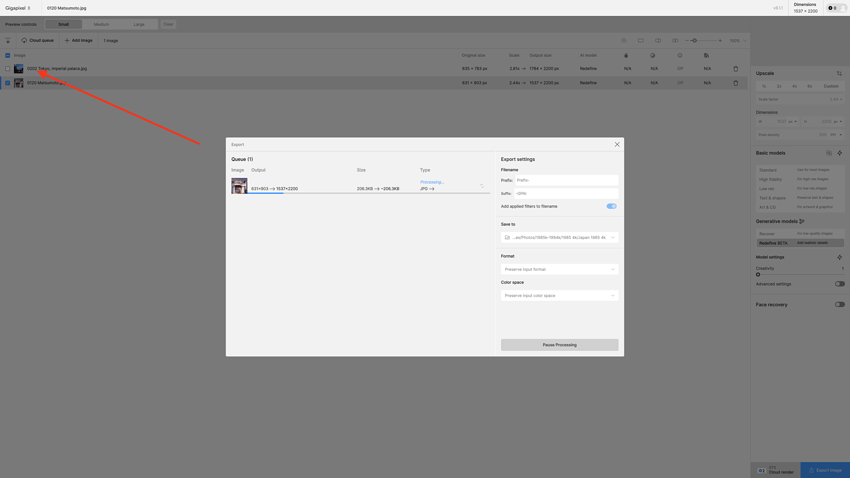Click Pause Processing button
Image resolution: width=850 pixels, height=478 pixels.
coord(559,345)
